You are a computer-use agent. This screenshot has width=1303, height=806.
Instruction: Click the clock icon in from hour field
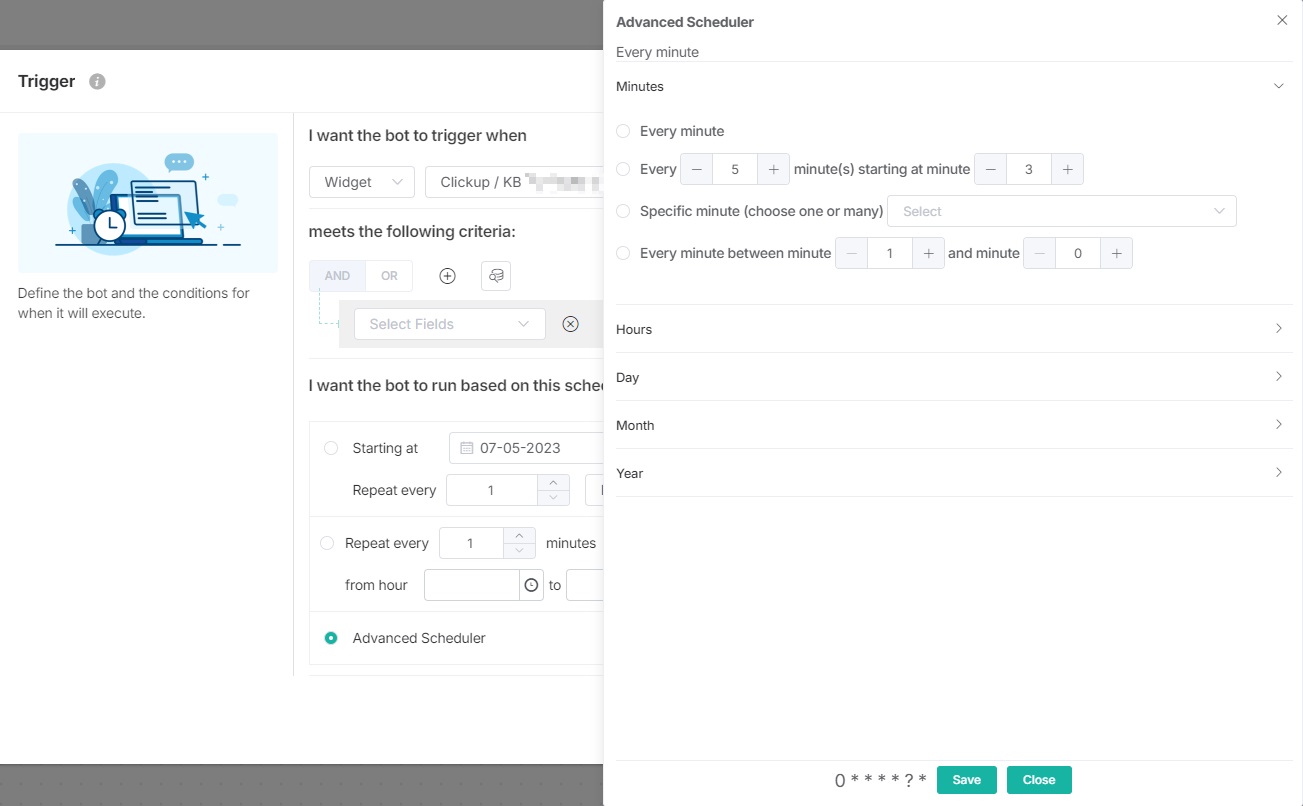pyautogui.click(x=531, y=585)
